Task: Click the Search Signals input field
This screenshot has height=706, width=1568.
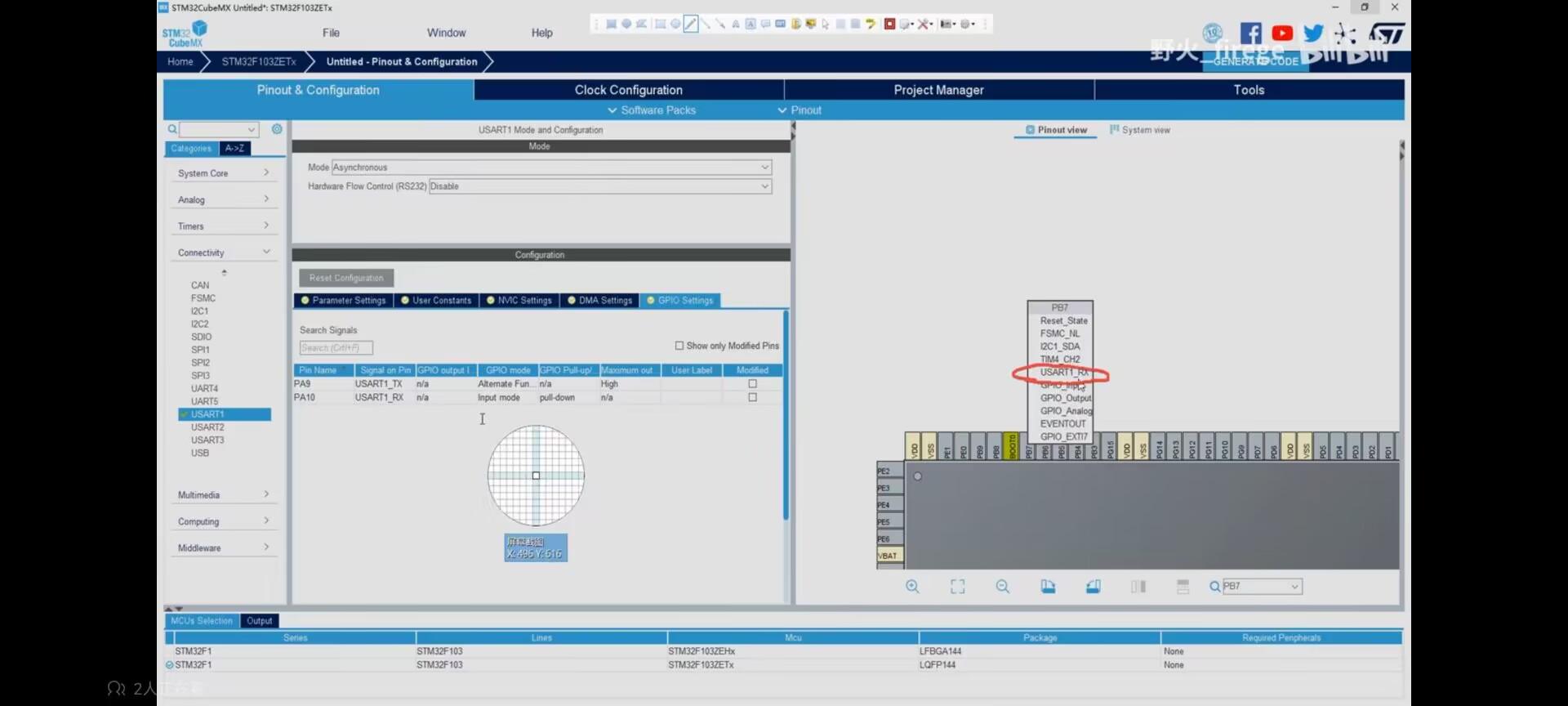Action: pyautogui.click(x=336, y=348)
